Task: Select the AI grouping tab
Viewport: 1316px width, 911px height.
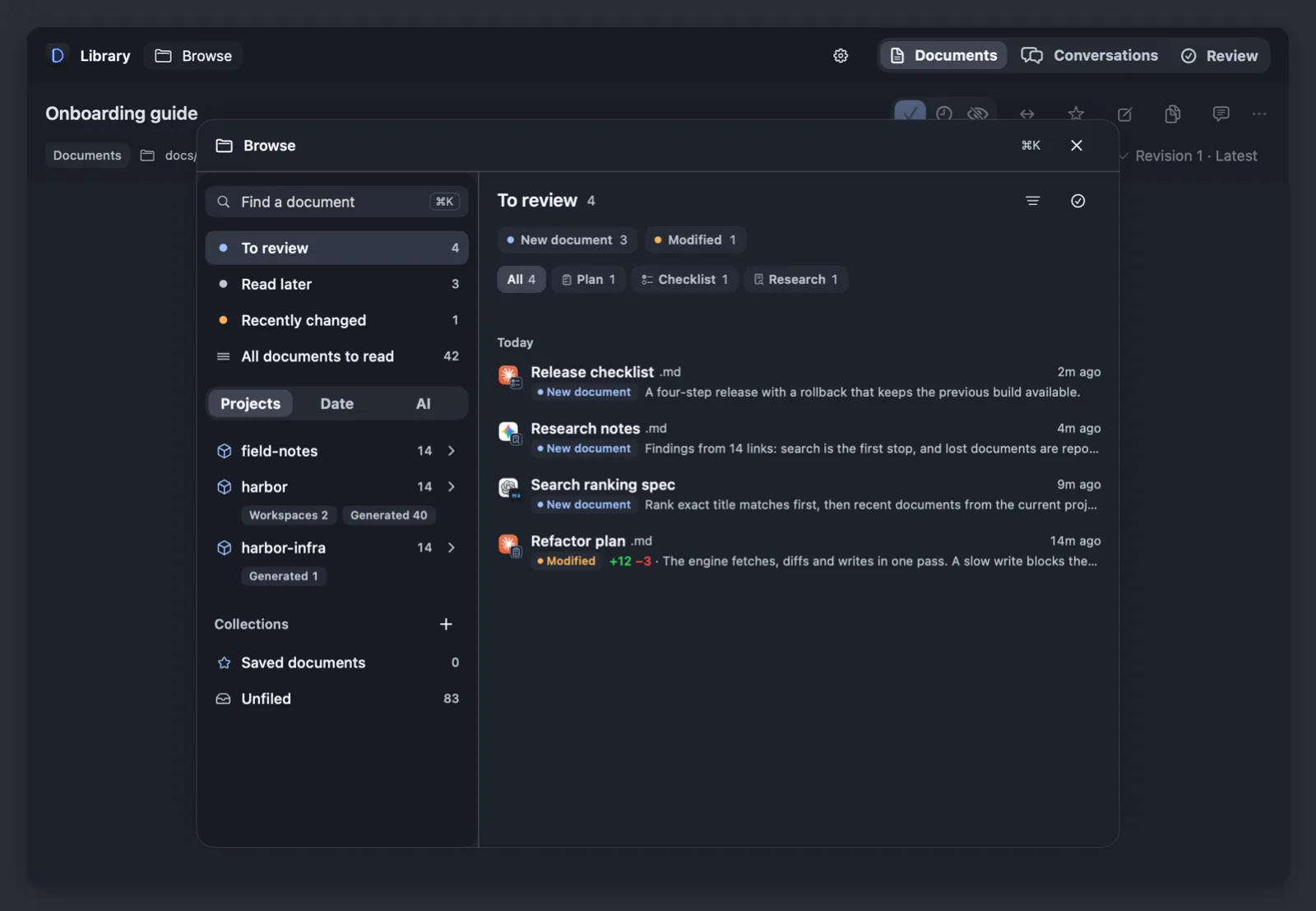Action: pyautogui.click(x=423, y=404)
